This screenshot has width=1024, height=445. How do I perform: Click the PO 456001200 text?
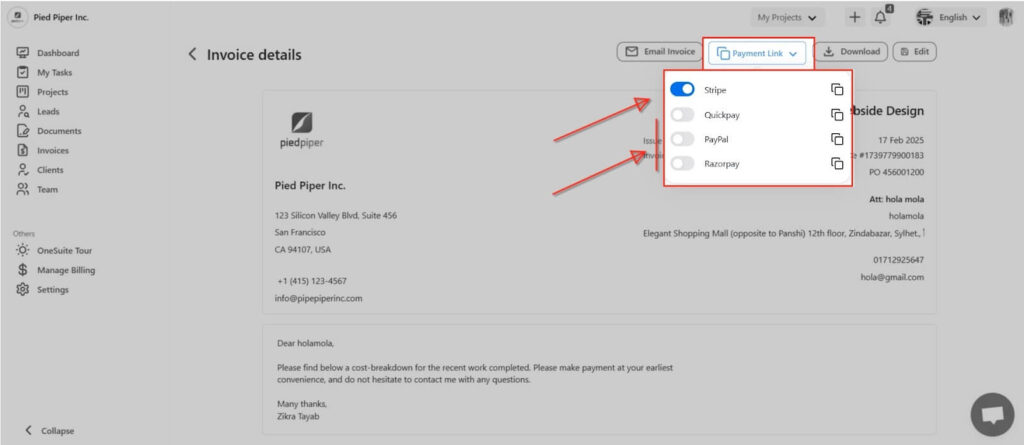click(897, 173)
